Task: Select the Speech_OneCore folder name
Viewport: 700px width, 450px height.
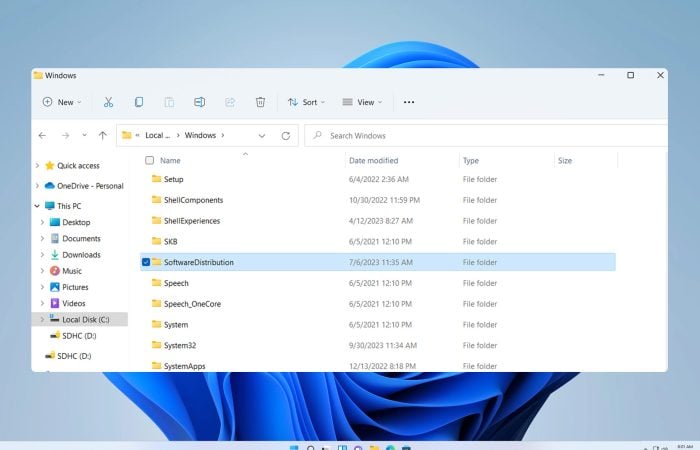Action: point(192,304)
